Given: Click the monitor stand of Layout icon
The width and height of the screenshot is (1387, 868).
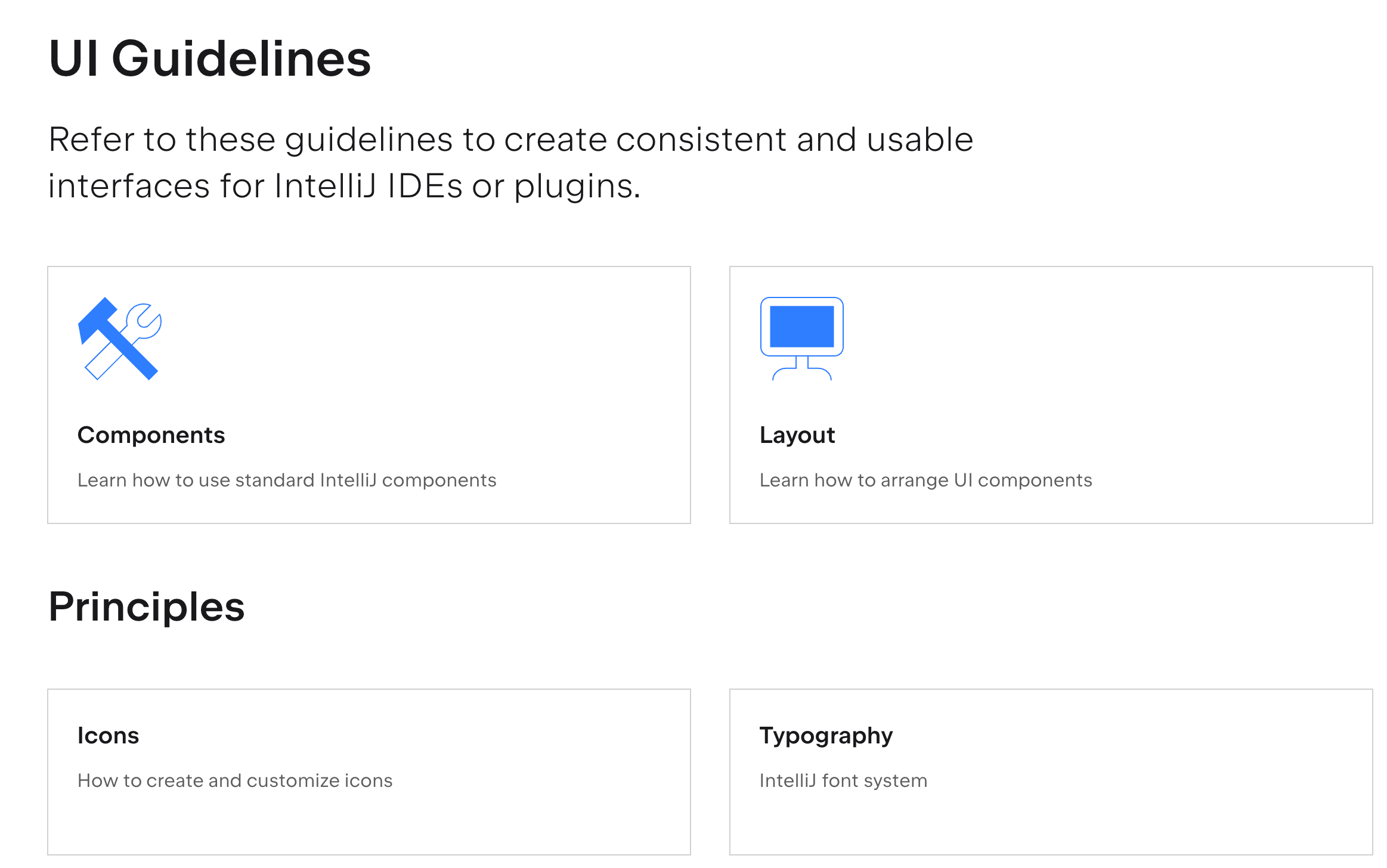Looking at the screenshot, I should [802, 368].
